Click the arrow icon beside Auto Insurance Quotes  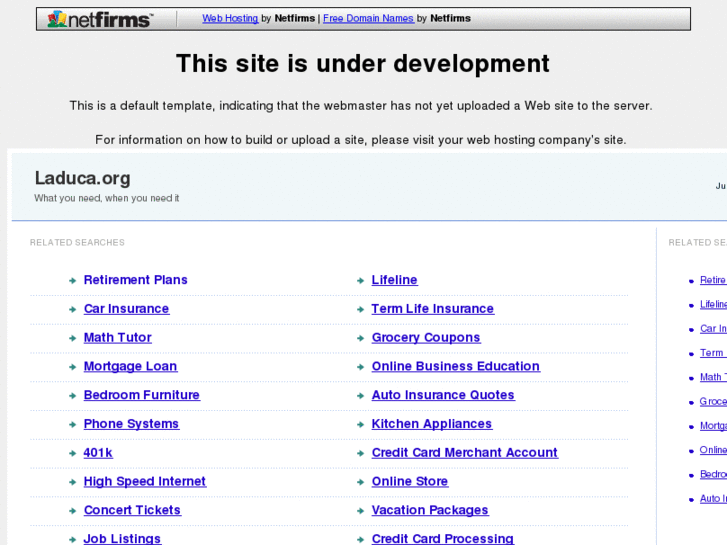coord(360,396)
